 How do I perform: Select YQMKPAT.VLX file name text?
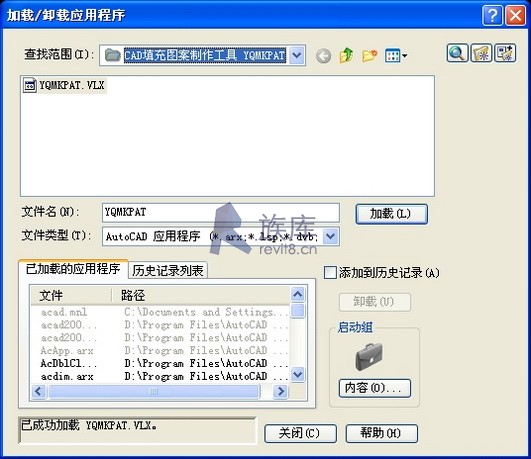pos(72,85)
